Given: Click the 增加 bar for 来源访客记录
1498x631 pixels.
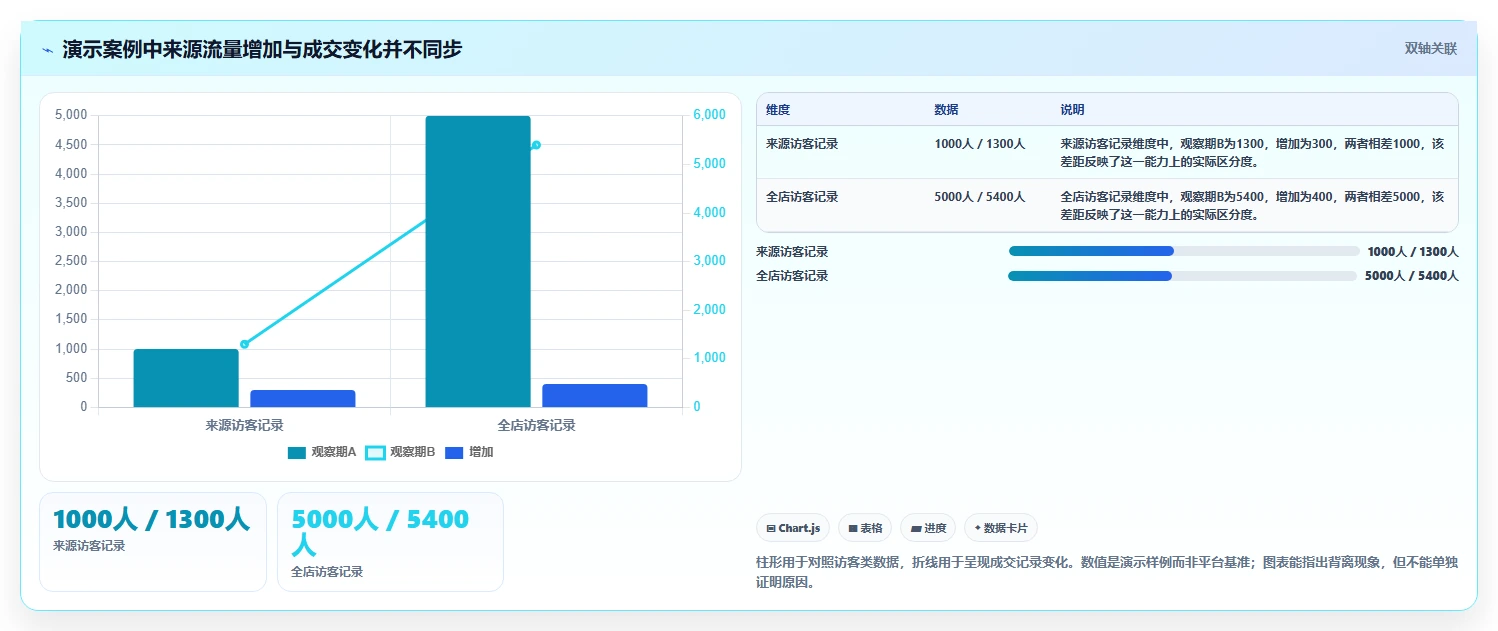Looking at the screenshot, I should (303, 399).
